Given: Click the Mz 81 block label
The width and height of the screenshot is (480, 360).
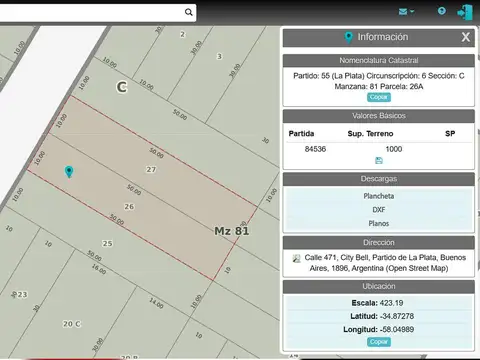Looking at the screenshot, I should click(x=232, y=231).
